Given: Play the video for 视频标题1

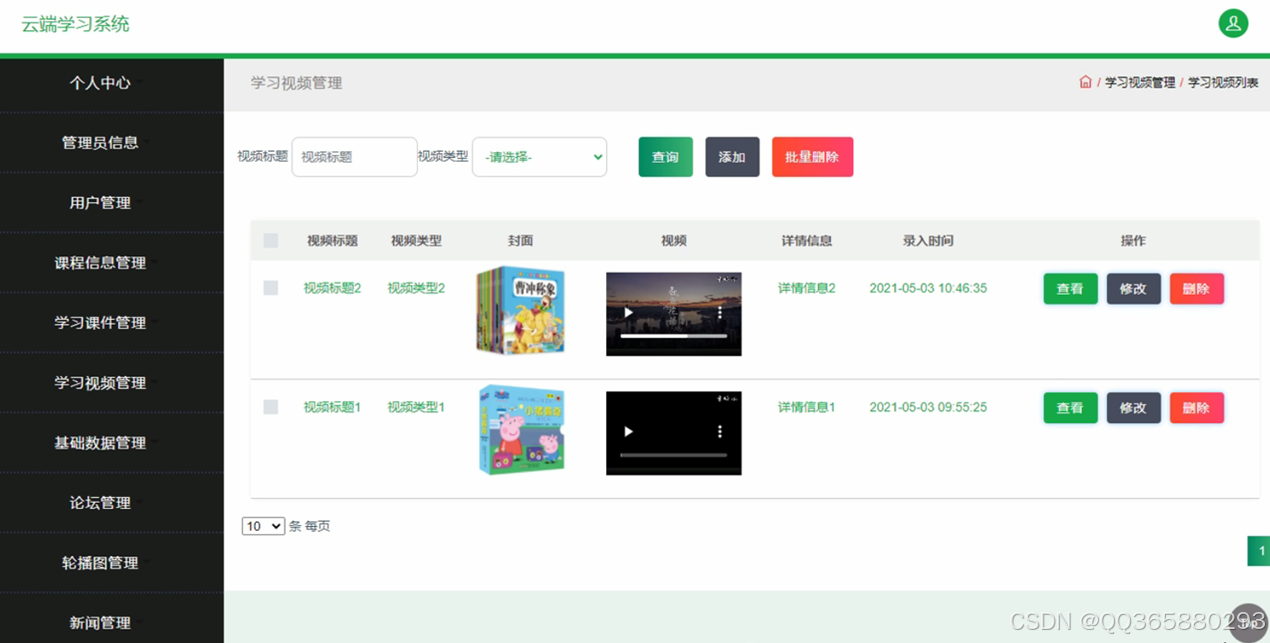Looking at the screenshot, I should pos(628,432).
